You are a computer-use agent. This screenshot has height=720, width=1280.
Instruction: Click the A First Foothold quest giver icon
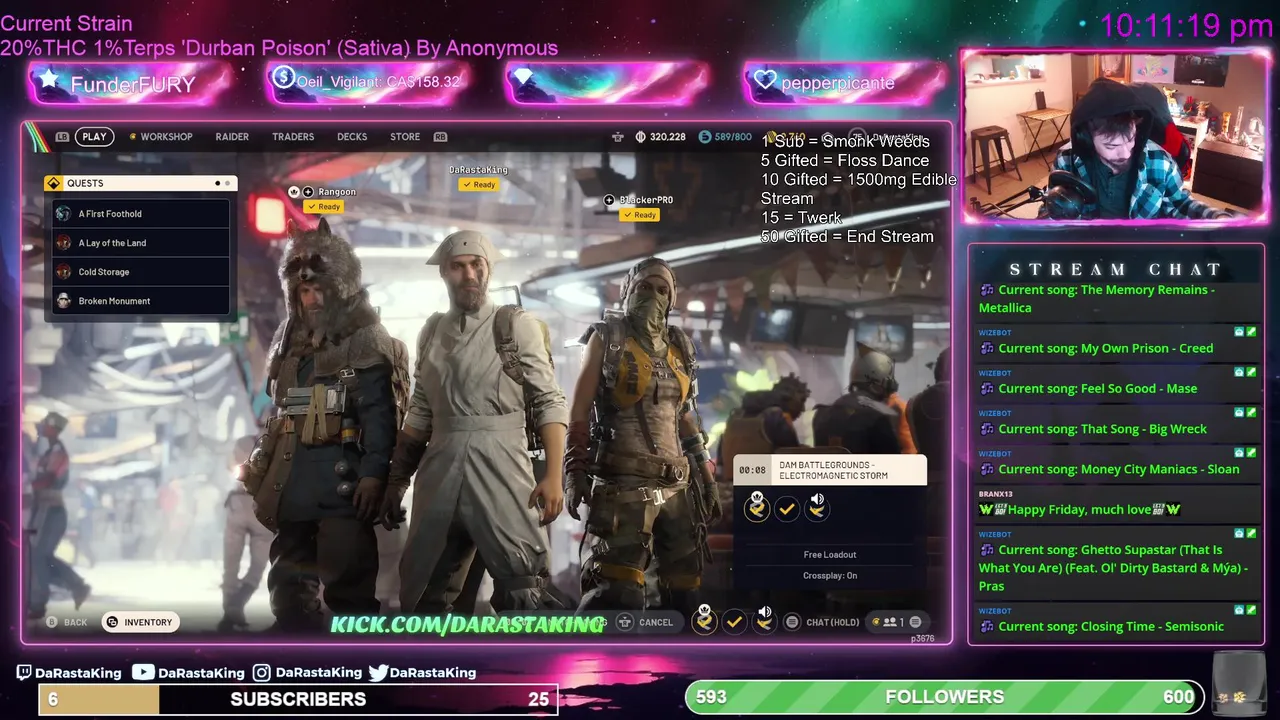(64, 214)
